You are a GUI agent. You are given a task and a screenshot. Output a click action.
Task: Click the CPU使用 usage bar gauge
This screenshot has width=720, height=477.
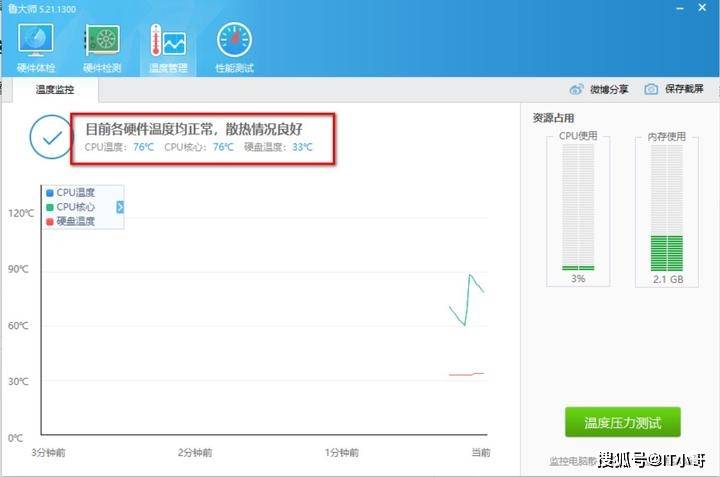(x=578, y=207)
